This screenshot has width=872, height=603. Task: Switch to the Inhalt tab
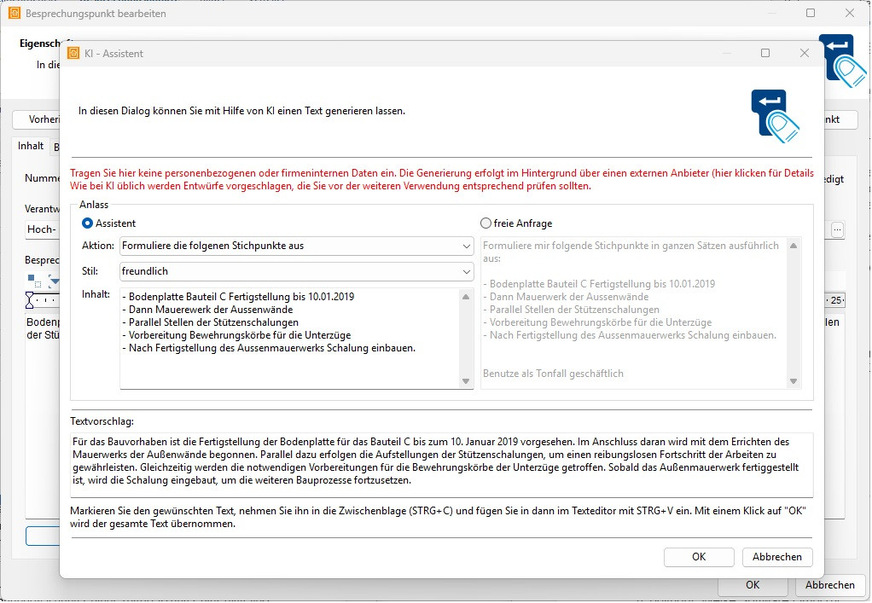tap(30, 146)
